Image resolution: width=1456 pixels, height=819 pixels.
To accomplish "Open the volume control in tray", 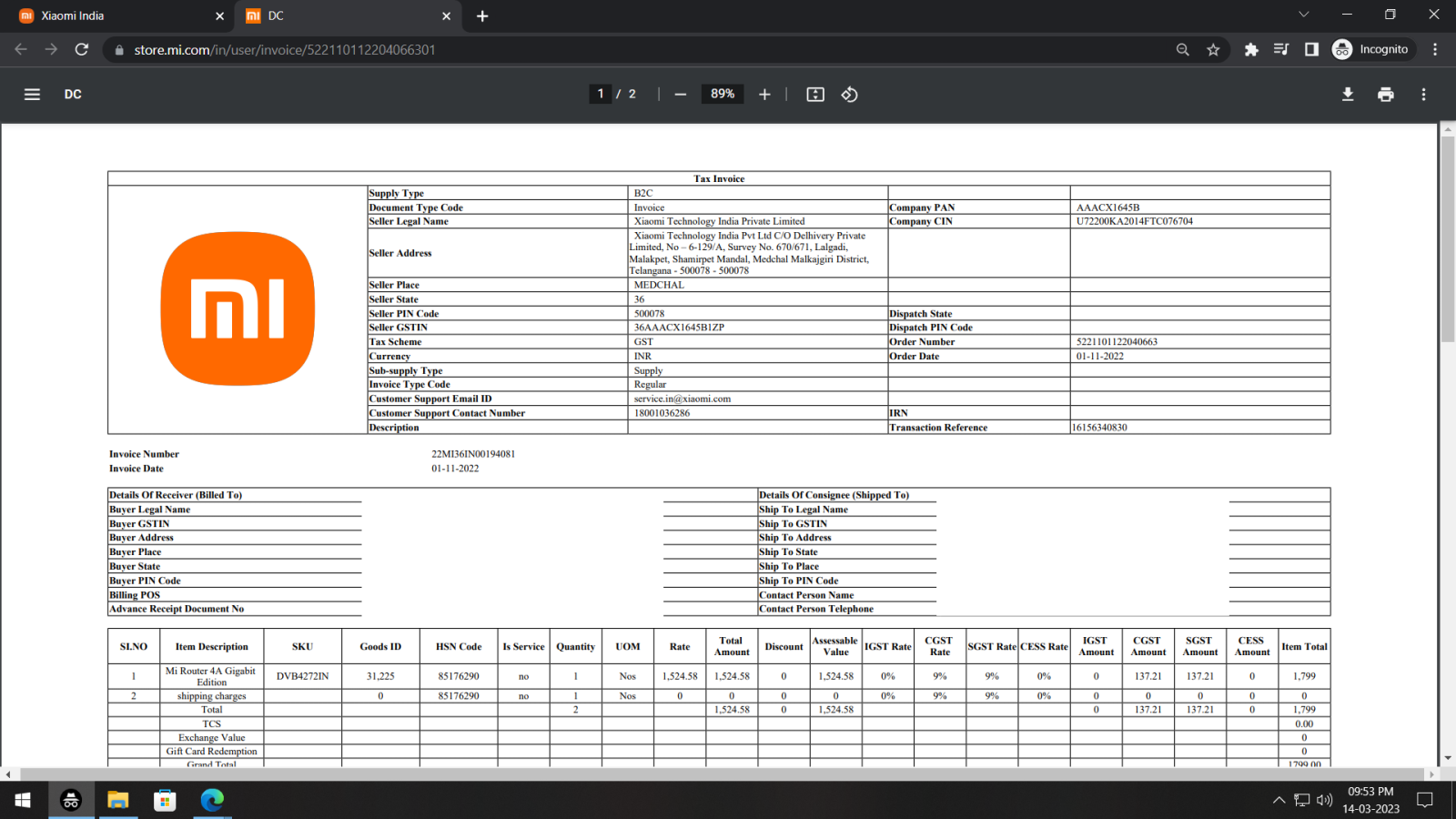I will [x=1325, y=801].
